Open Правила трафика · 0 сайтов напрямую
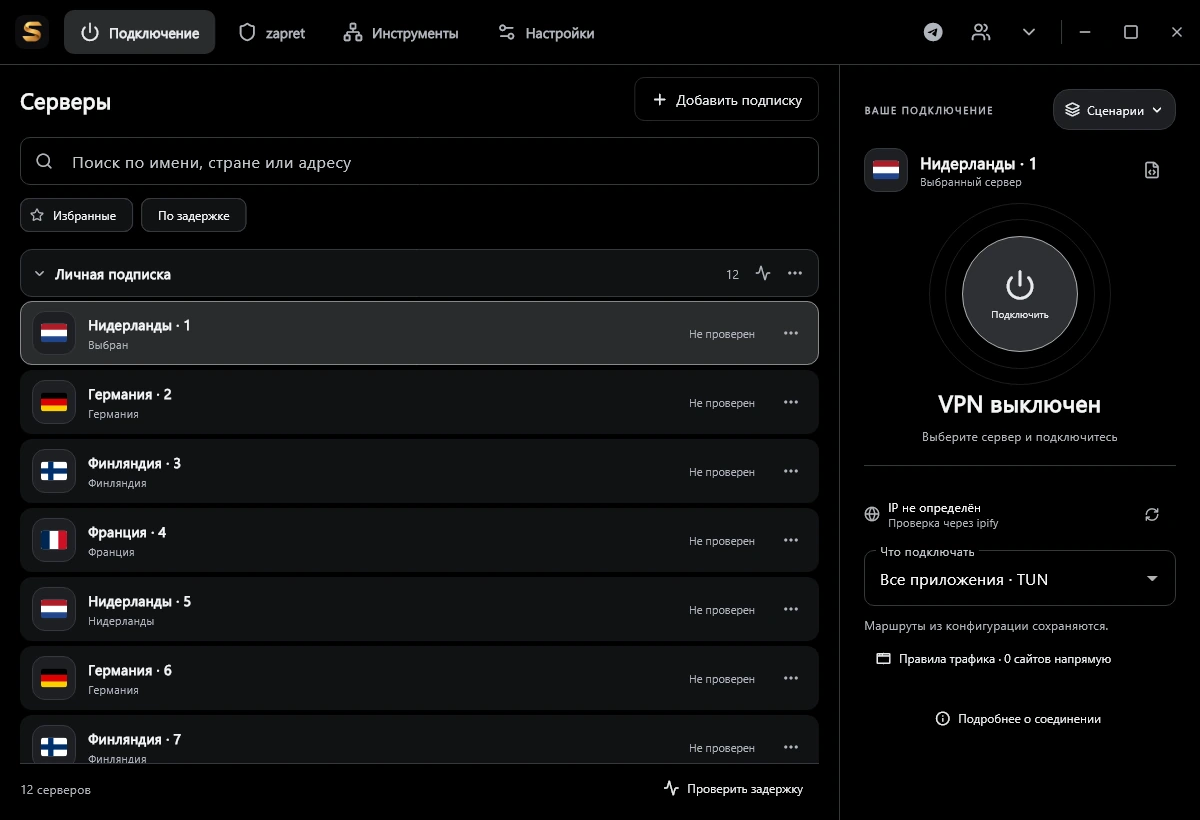The height and width of the screenshot is (820, 1200). 994,659
